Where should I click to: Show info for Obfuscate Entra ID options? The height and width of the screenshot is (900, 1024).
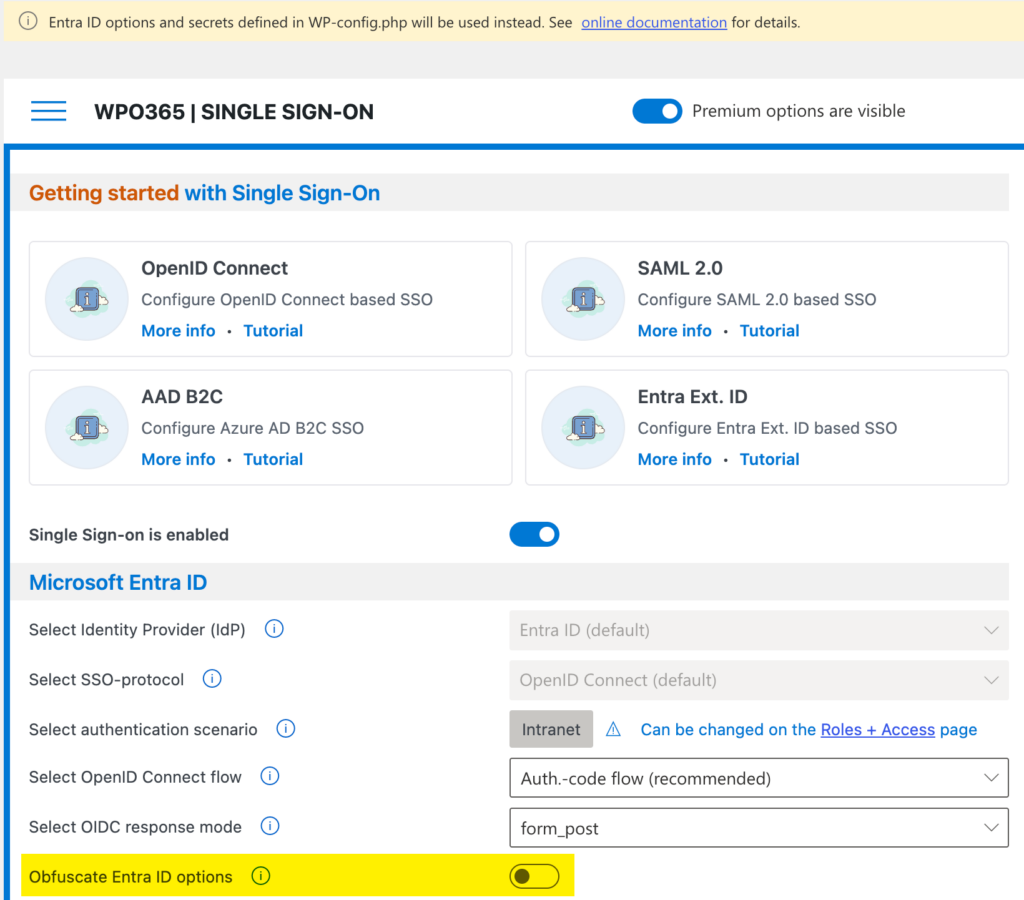[261, 876]
